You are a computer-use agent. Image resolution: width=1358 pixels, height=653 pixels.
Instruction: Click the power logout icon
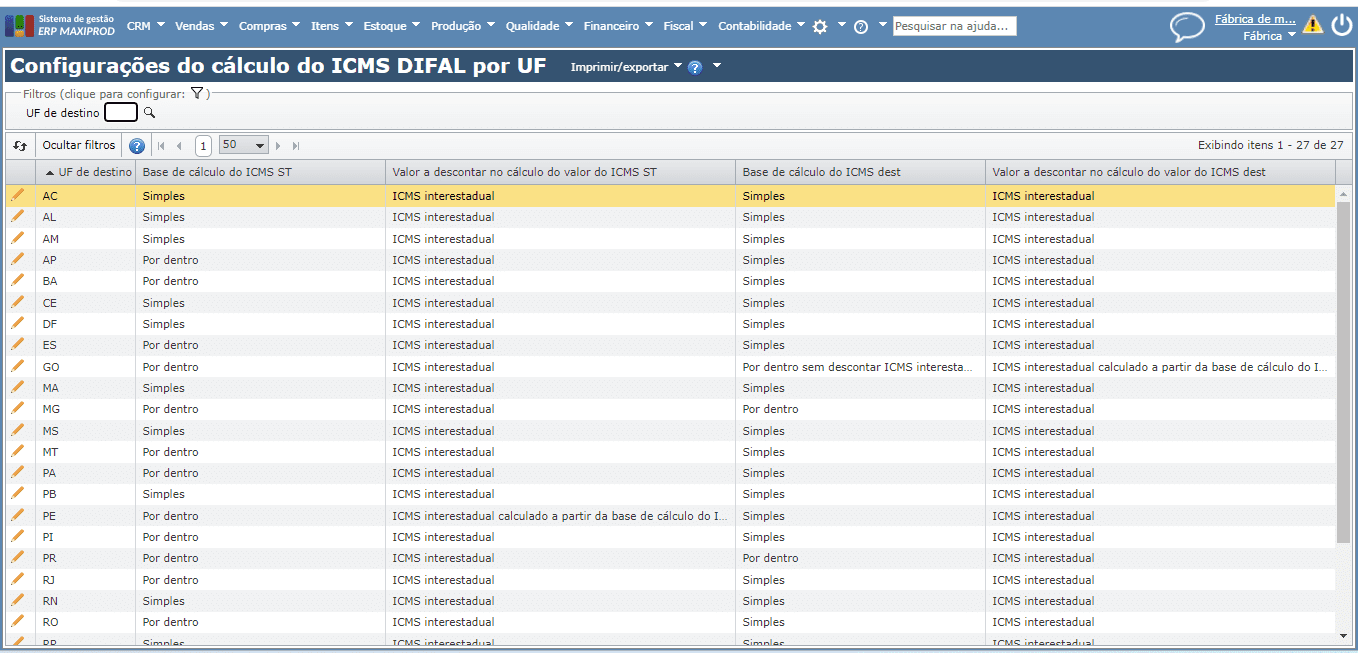(x=1342, y=25)
